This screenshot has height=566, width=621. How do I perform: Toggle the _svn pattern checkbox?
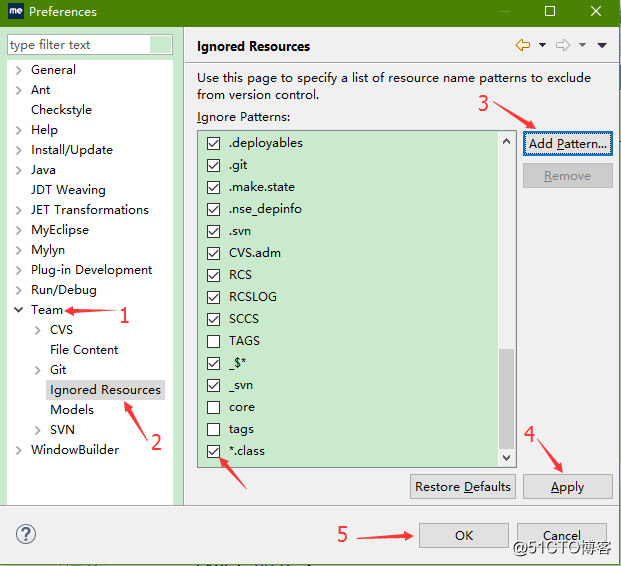[213, 385]
